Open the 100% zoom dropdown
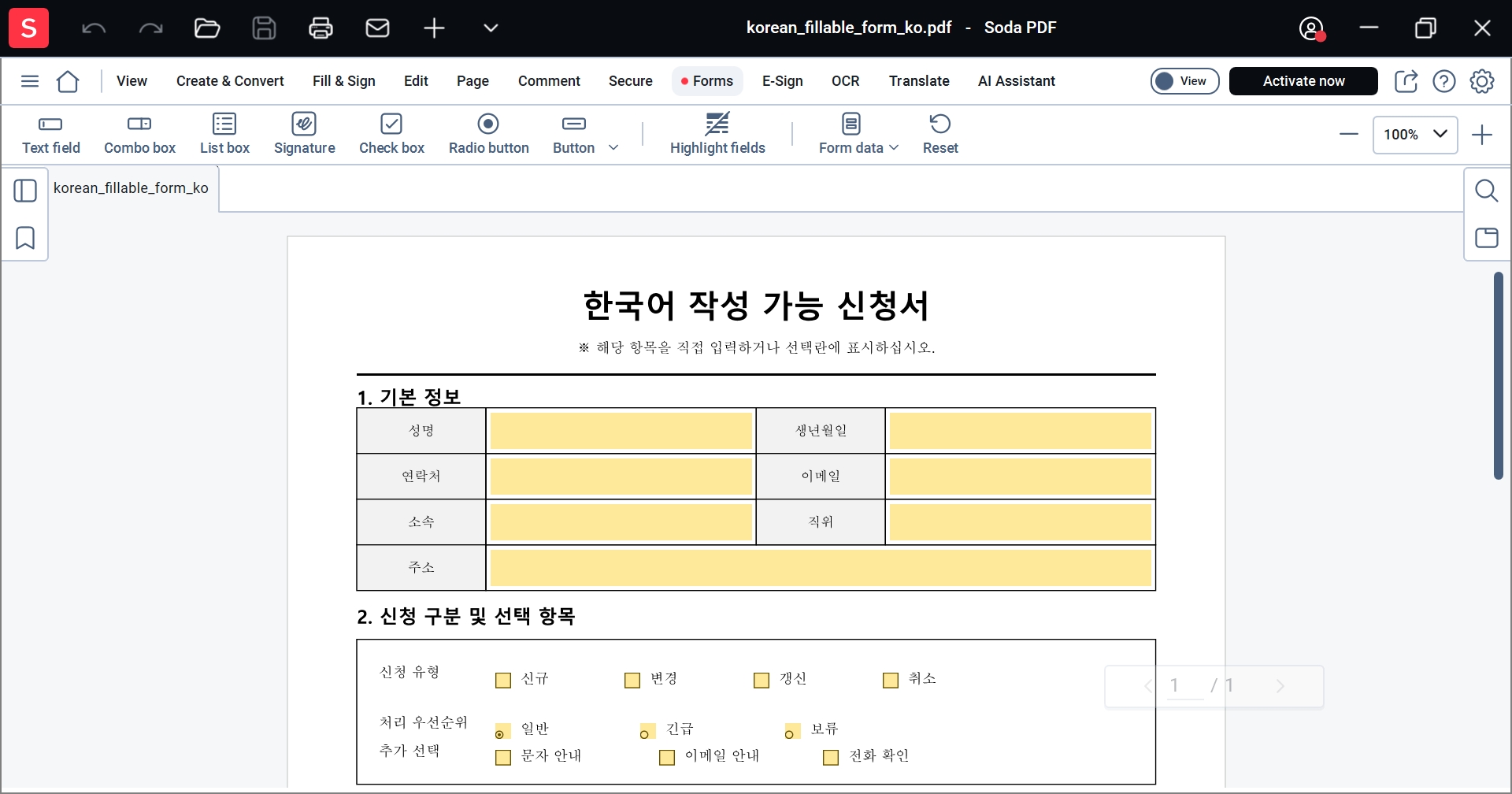Screen dimensions: 1512x794 1415,135
